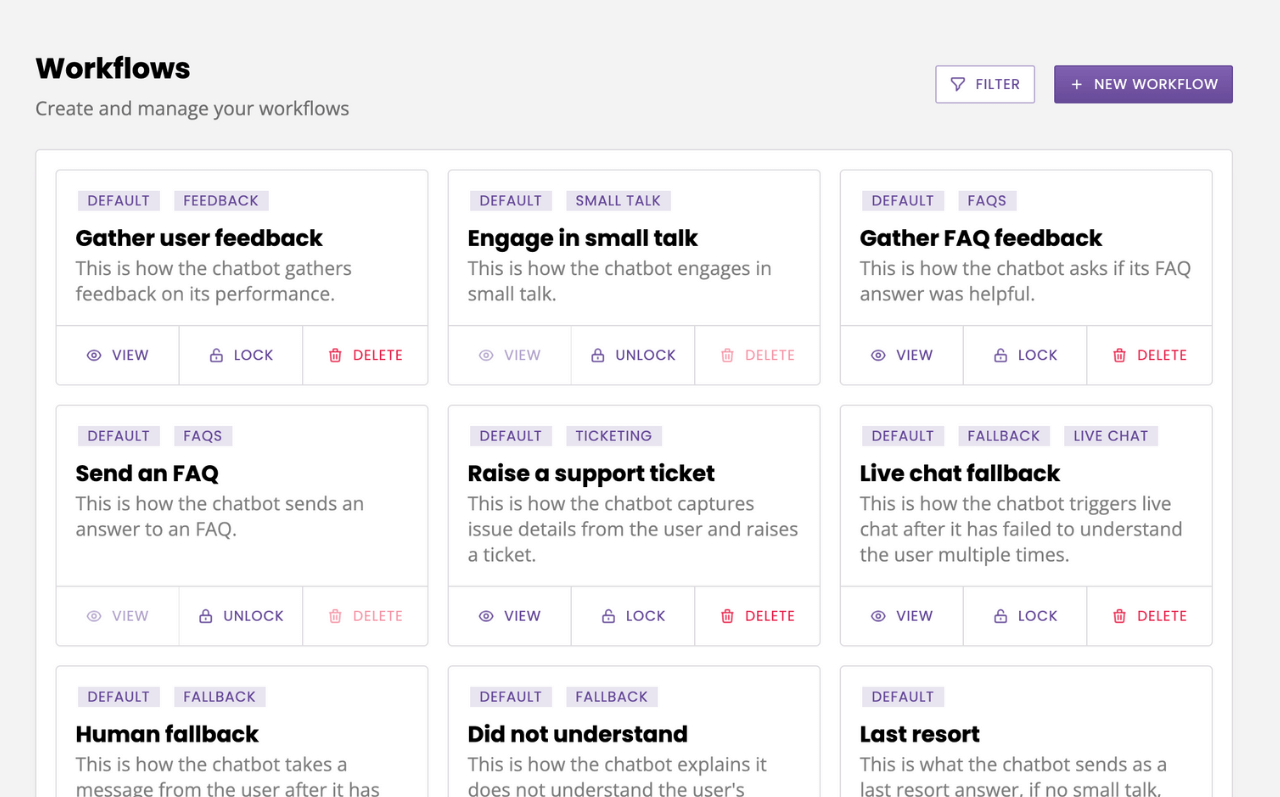Open the Did not understand workflow card
This screenshot has width=1280, height=797.
click(578, 733)
